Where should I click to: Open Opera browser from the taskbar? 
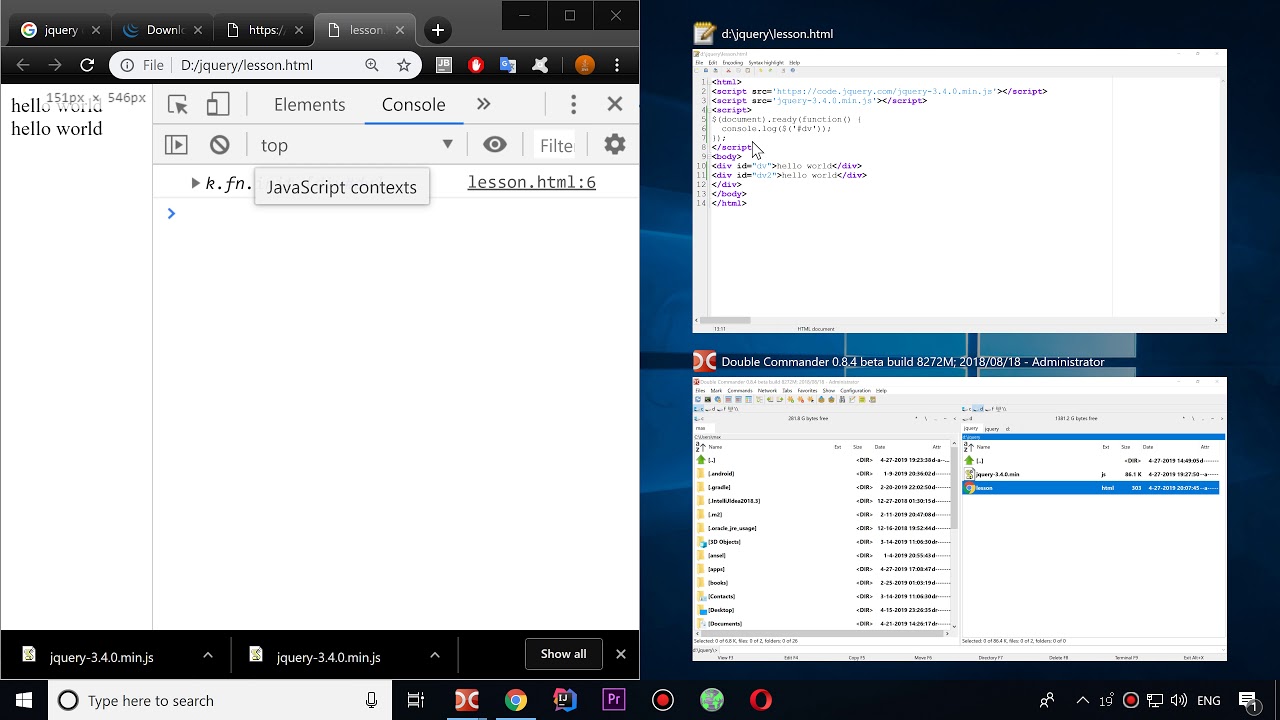[x=761, y=700]
